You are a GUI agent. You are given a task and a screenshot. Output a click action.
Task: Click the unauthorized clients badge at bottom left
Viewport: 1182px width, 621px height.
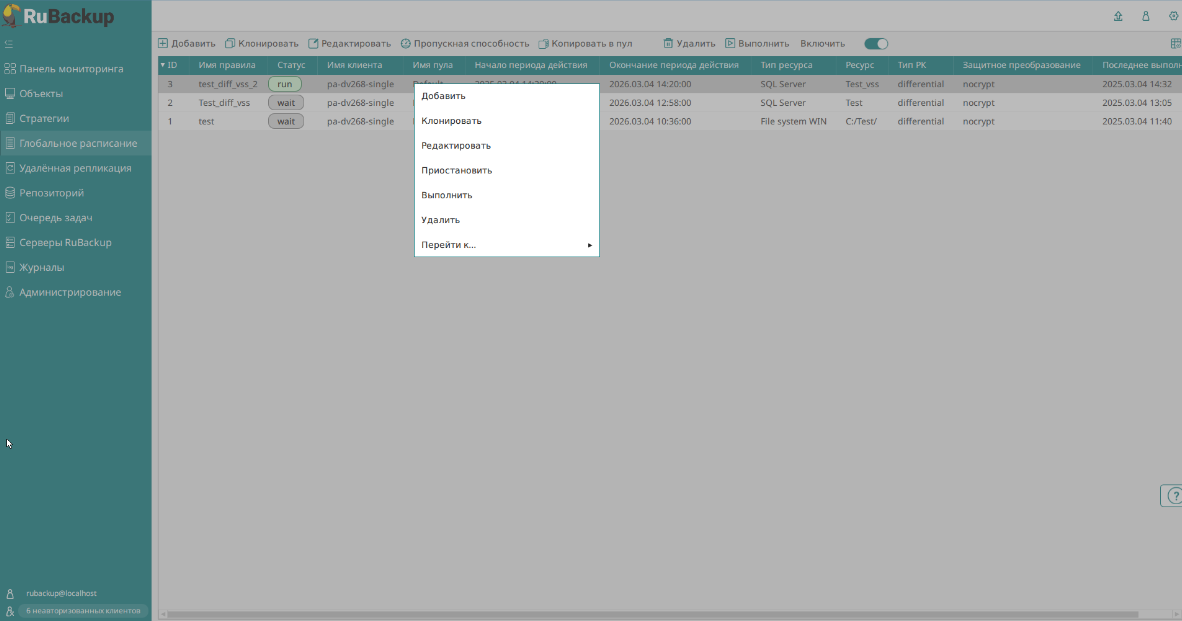click(x=83, y=610)
